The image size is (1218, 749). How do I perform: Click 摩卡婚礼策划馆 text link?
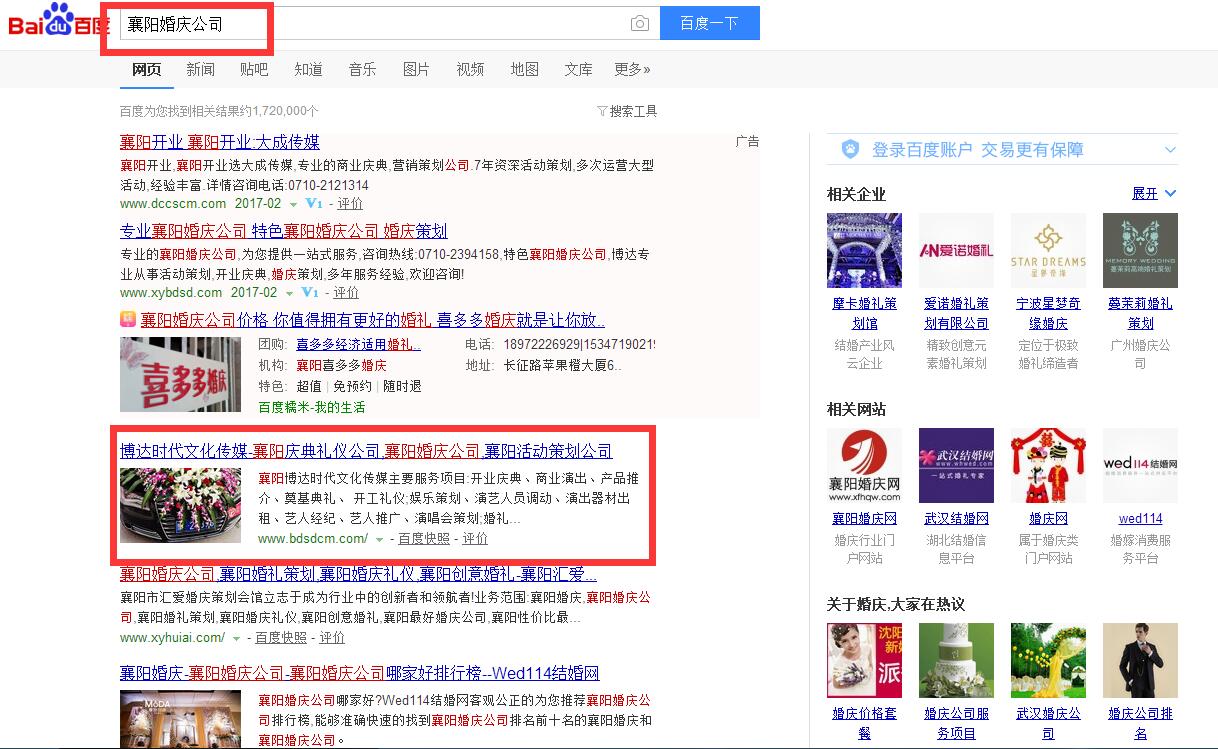pos(864,313)
